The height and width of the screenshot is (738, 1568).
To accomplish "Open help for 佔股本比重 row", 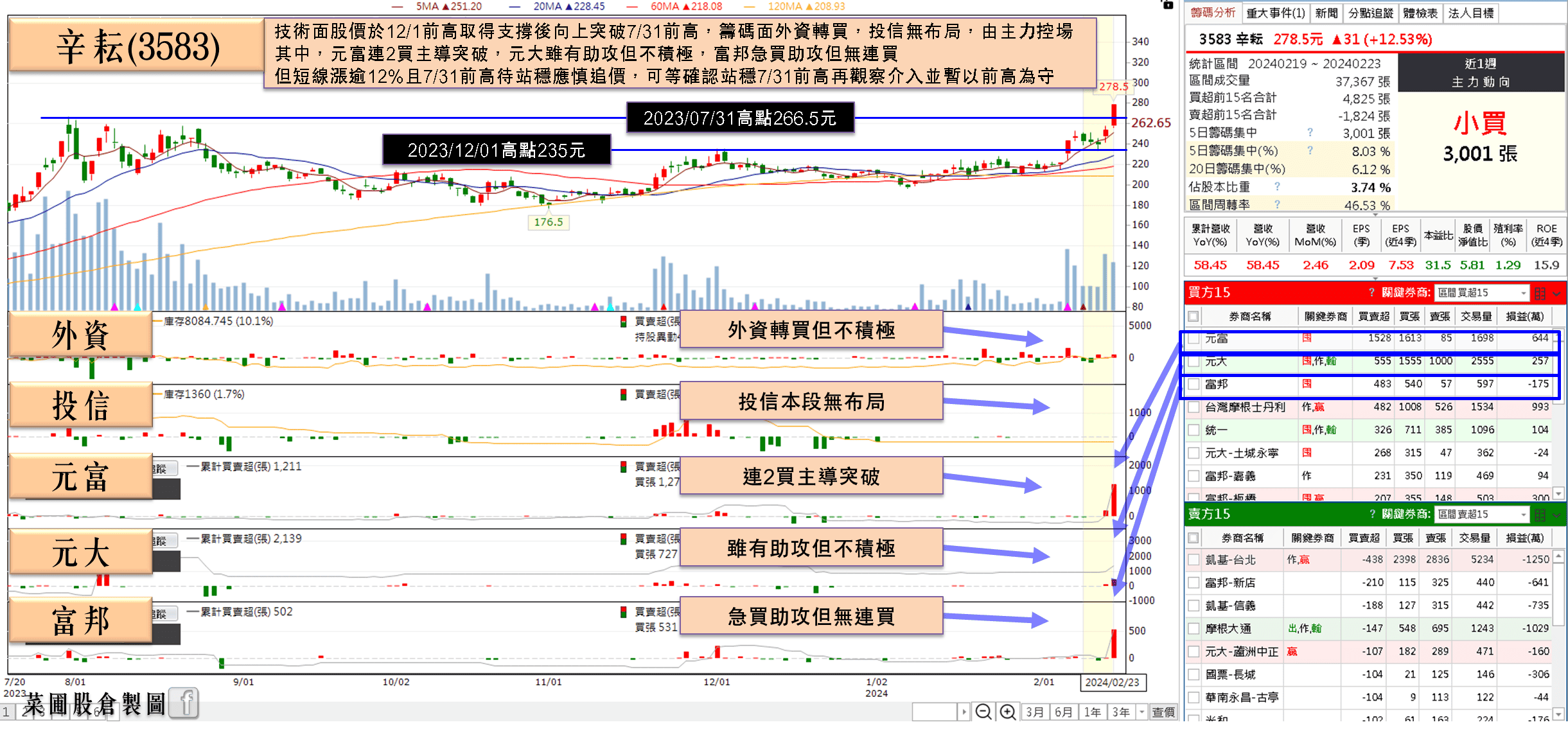I will point(1277,187).
